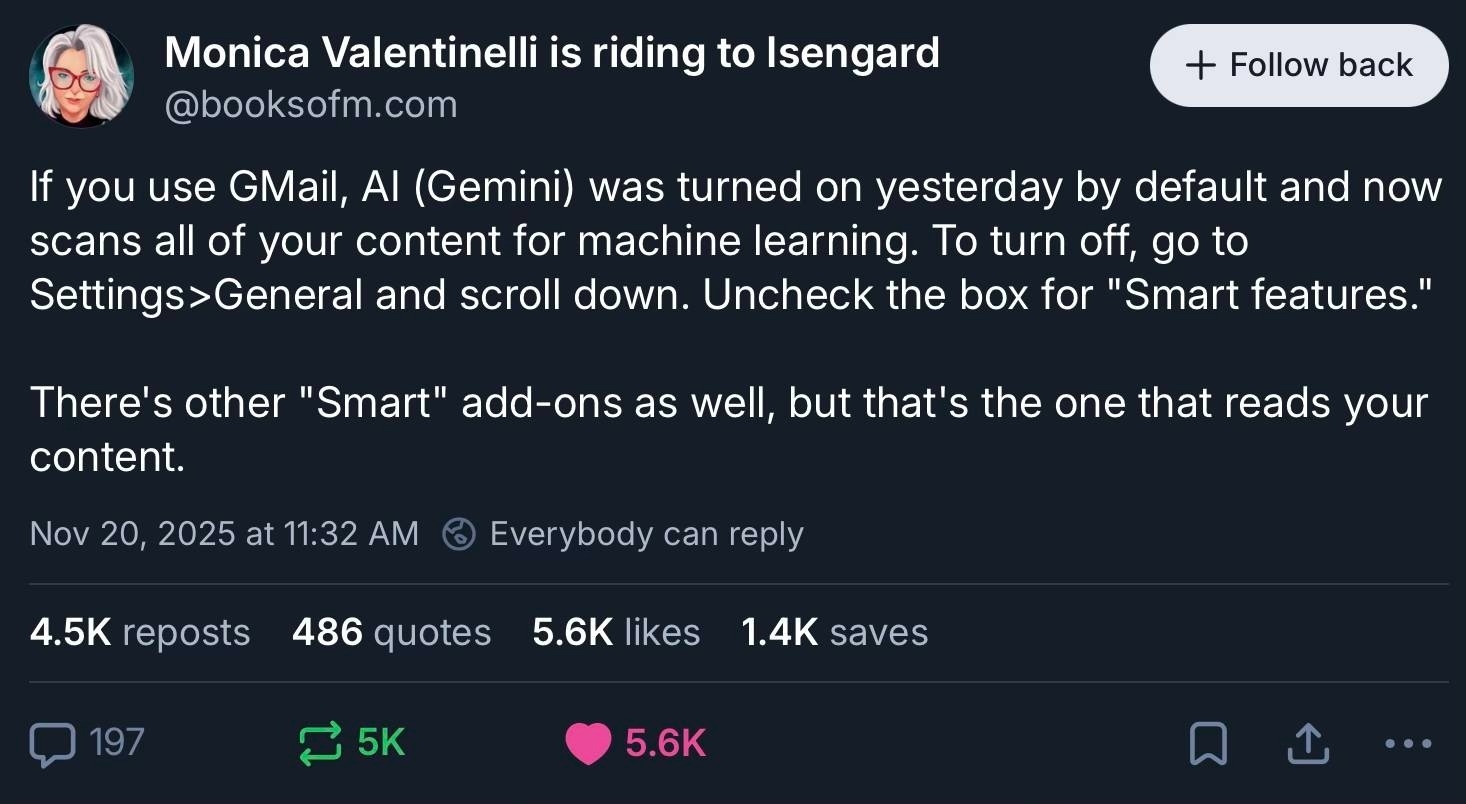This screenshot has height=804, width=1466.
Task: Open the "Everybody can reply" label
Action: pos(646,534)
